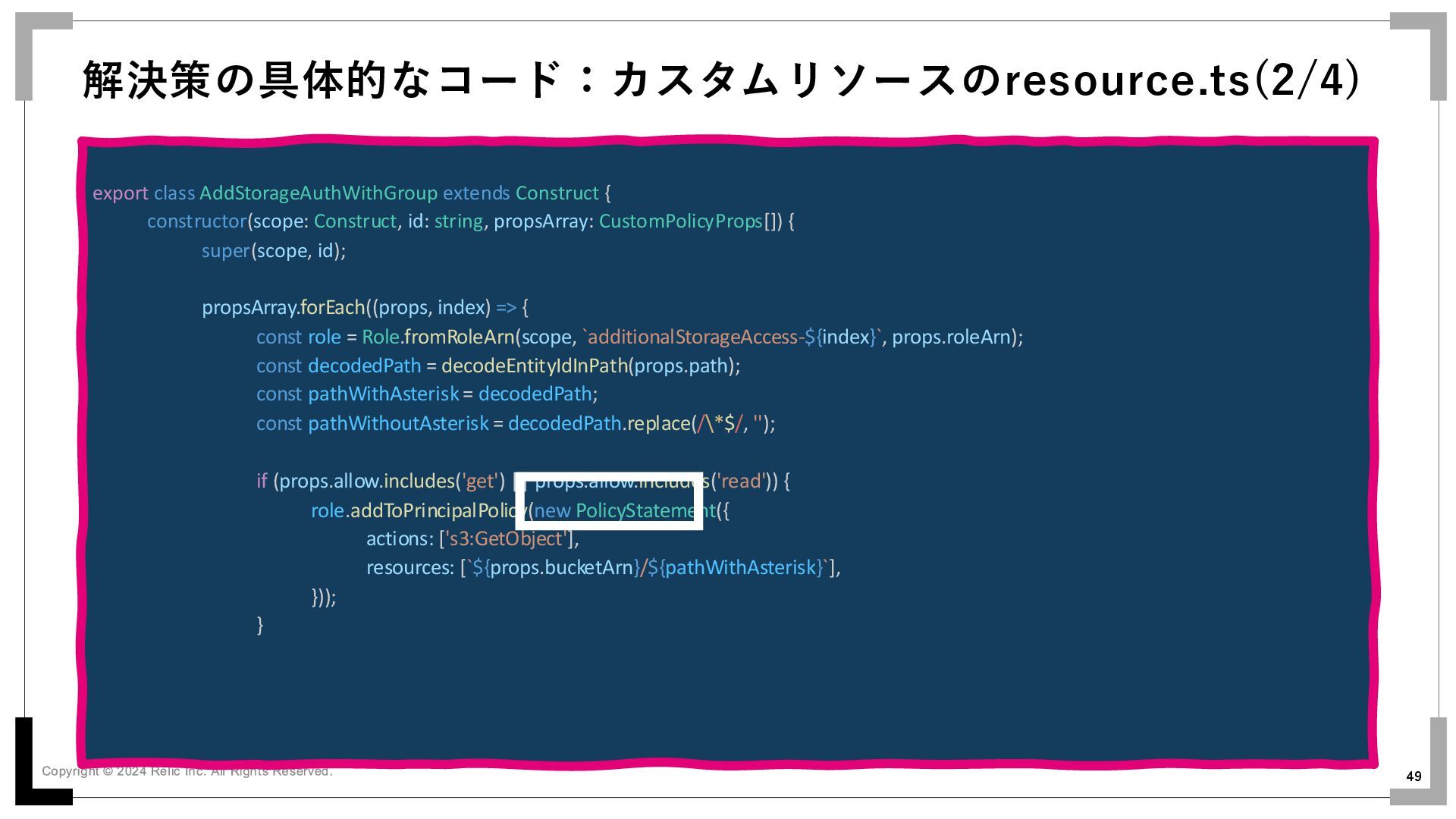This screenshot has width=1456, height=819.
Task: Click the white rectangle overlay in the code
Action: [x=609, y=501]
